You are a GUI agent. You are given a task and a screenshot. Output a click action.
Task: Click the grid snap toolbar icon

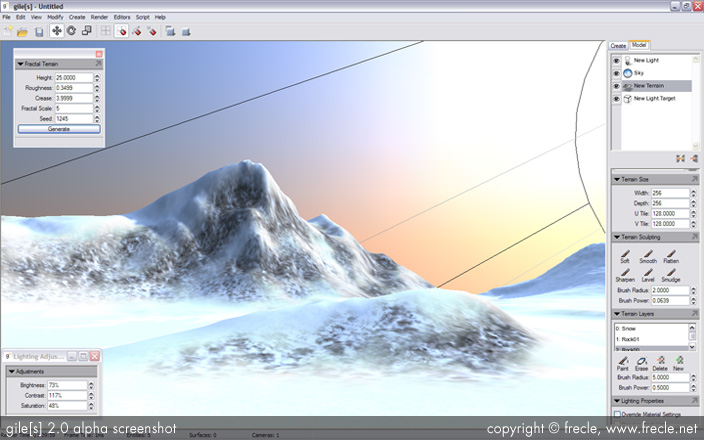point(106,31)
